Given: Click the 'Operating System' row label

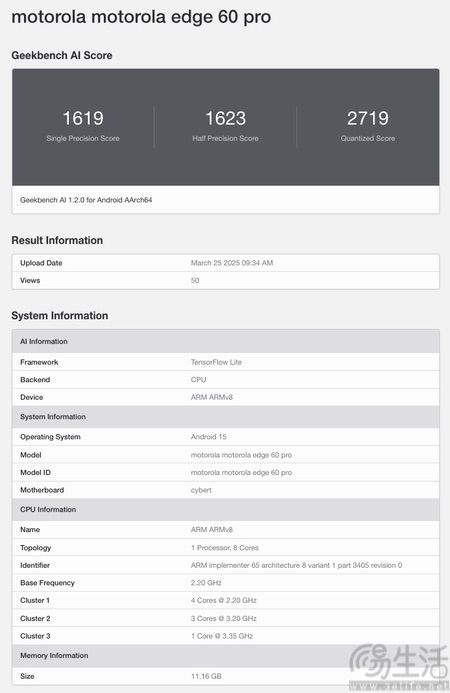Looking at the screenshot, I should click(50, 437).
